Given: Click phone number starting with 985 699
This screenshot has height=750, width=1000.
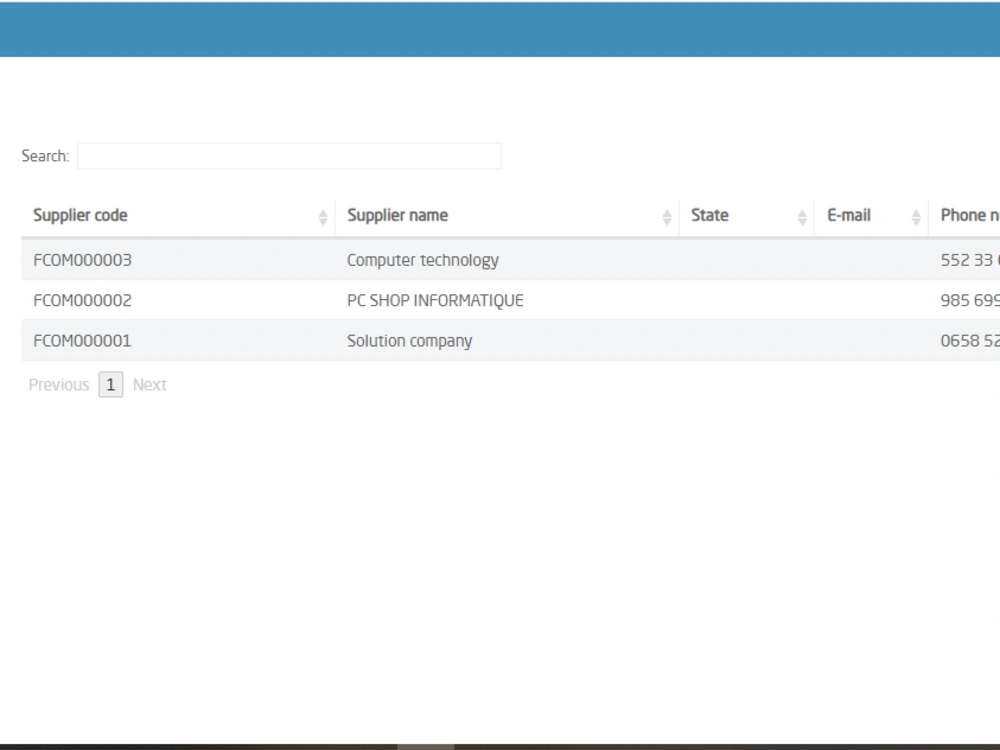Looking at the screenshot, I should click(970, 300).
